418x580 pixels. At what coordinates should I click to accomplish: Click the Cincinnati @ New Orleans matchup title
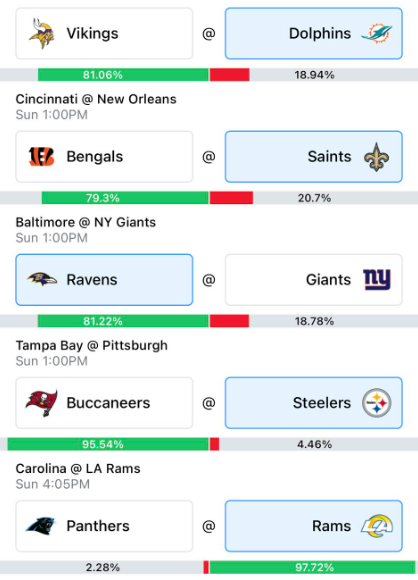tap(96, 99)
